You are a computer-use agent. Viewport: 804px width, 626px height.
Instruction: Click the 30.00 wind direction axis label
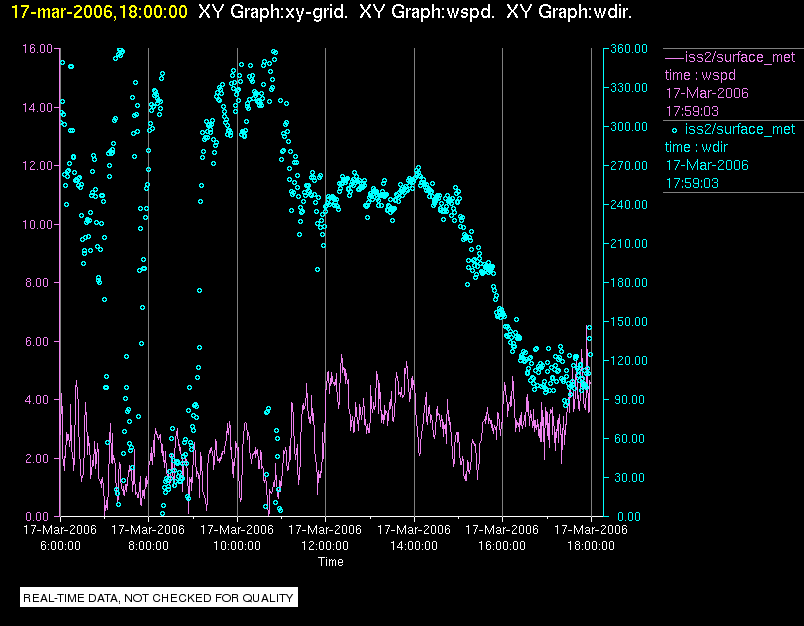pyautogui.click(x=631, y=477)
